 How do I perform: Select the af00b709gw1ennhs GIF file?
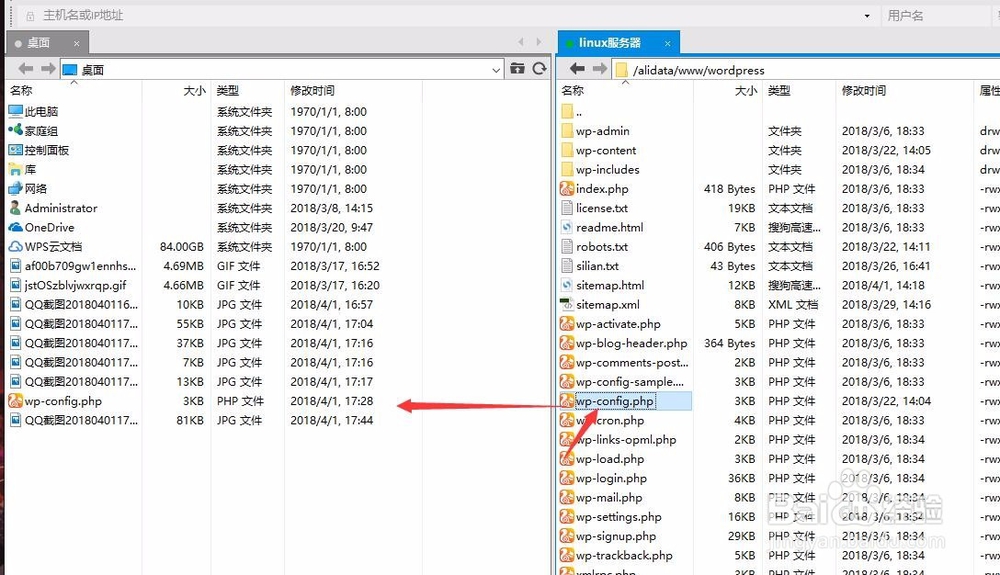click(x=80, y=266)
